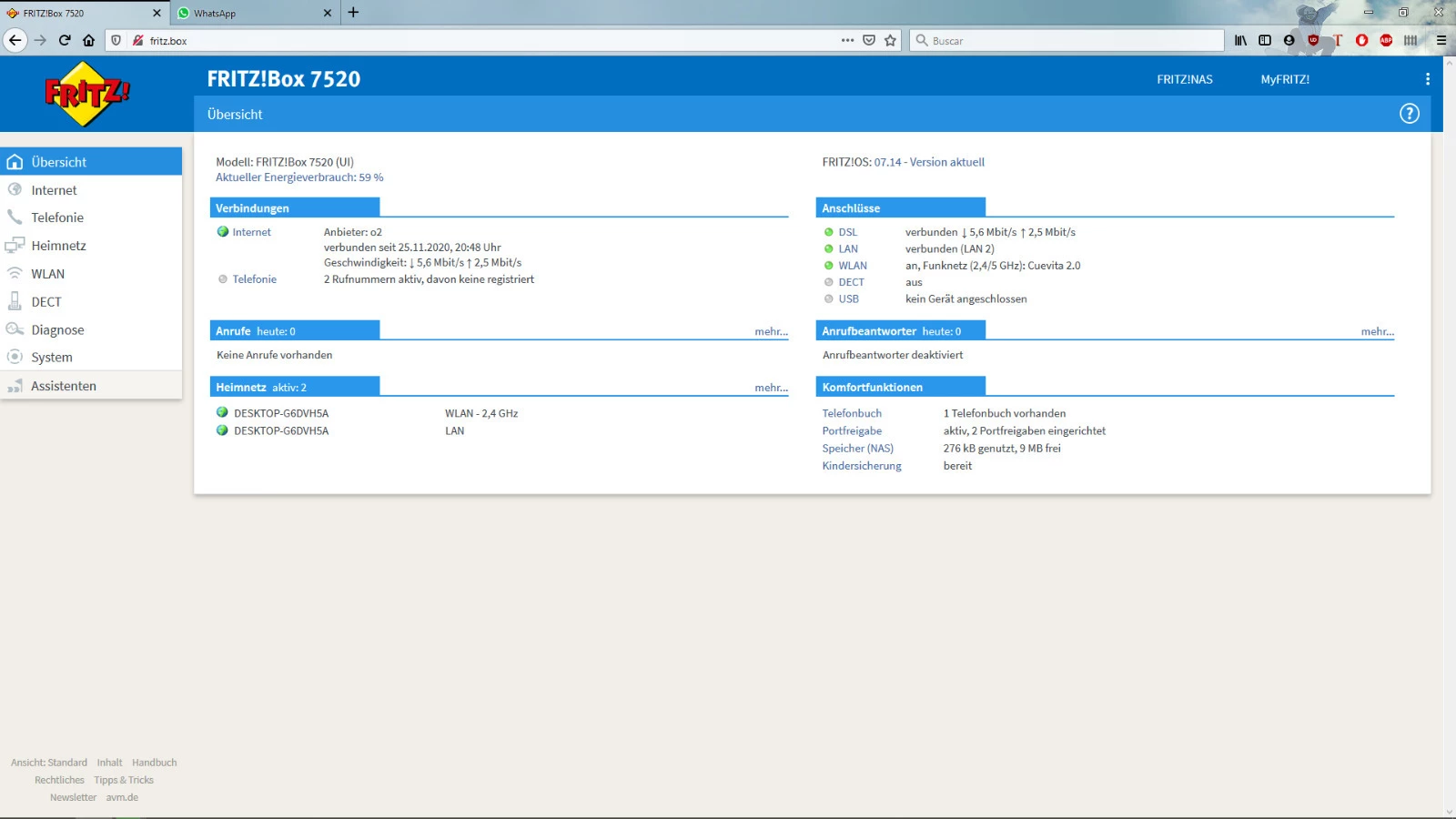Open the Telefonie menu item

[91, 217]
